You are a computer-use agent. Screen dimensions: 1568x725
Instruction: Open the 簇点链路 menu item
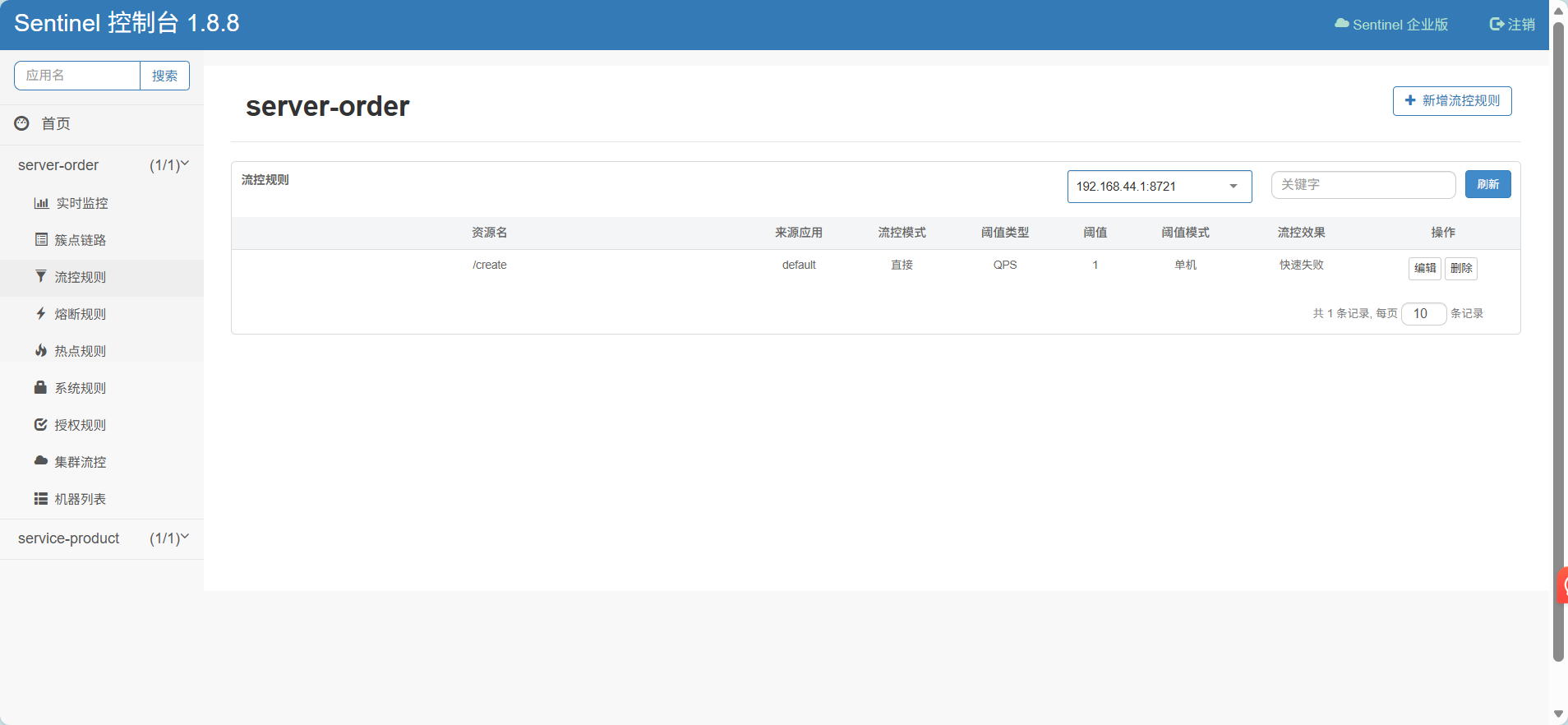click(102, 240)
